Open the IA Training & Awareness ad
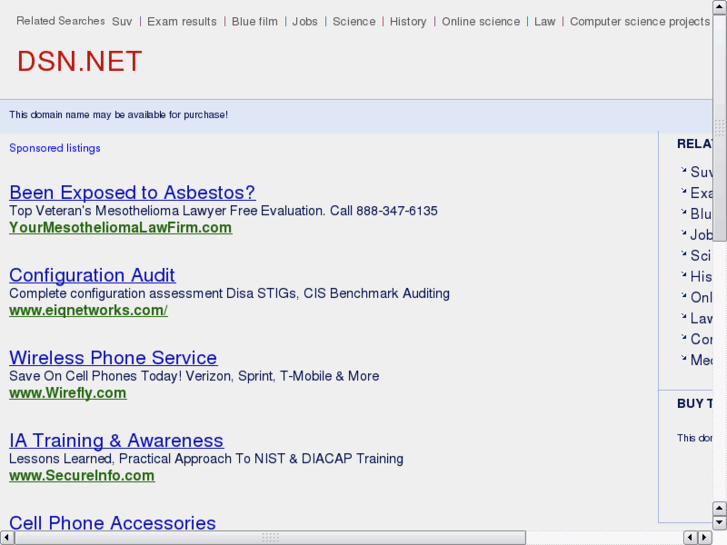Viewport: 727px width, 545px height. [116, 440]
